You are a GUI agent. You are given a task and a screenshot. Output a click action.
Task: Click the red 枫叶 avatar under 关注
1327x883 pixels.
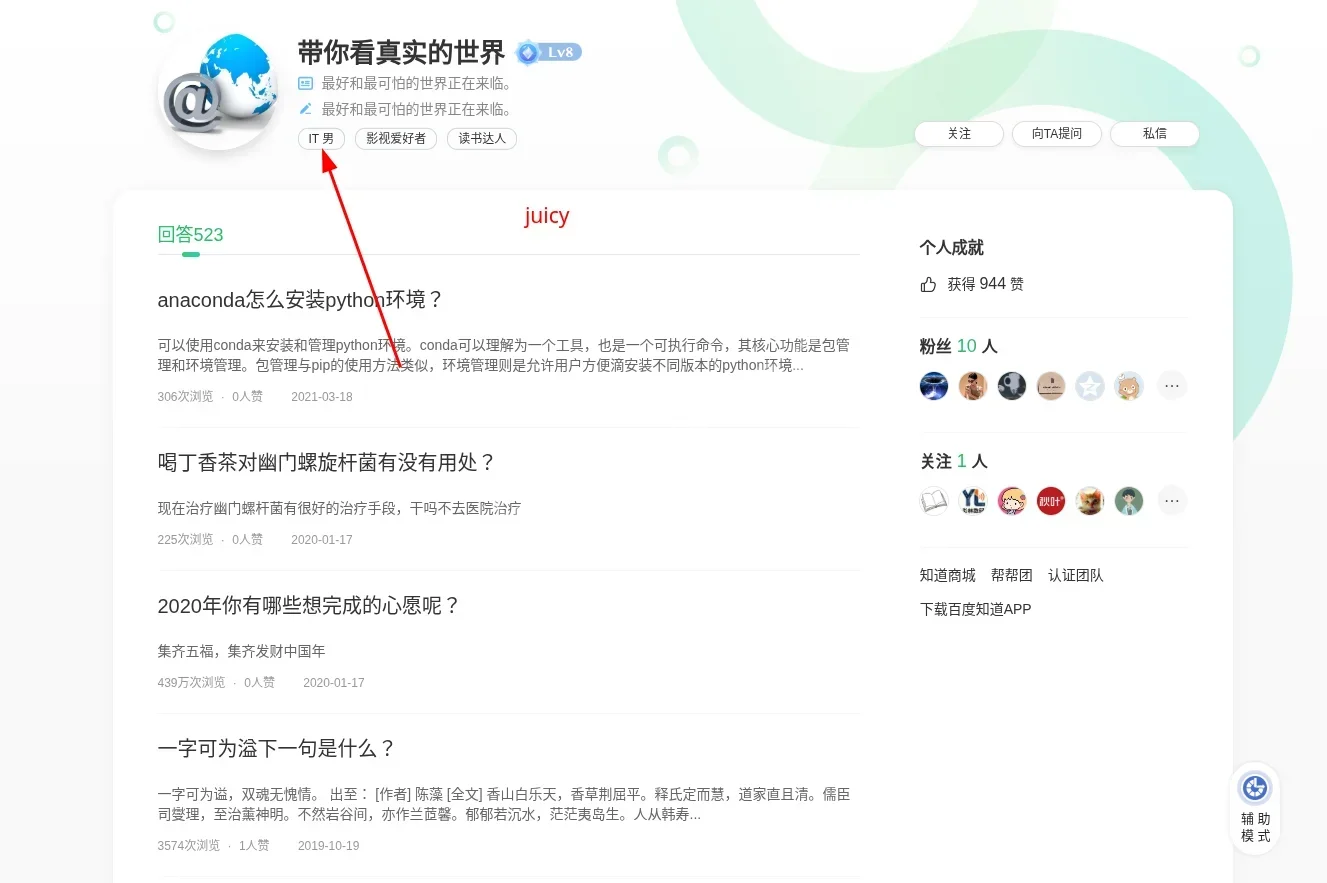point(1050,501)
